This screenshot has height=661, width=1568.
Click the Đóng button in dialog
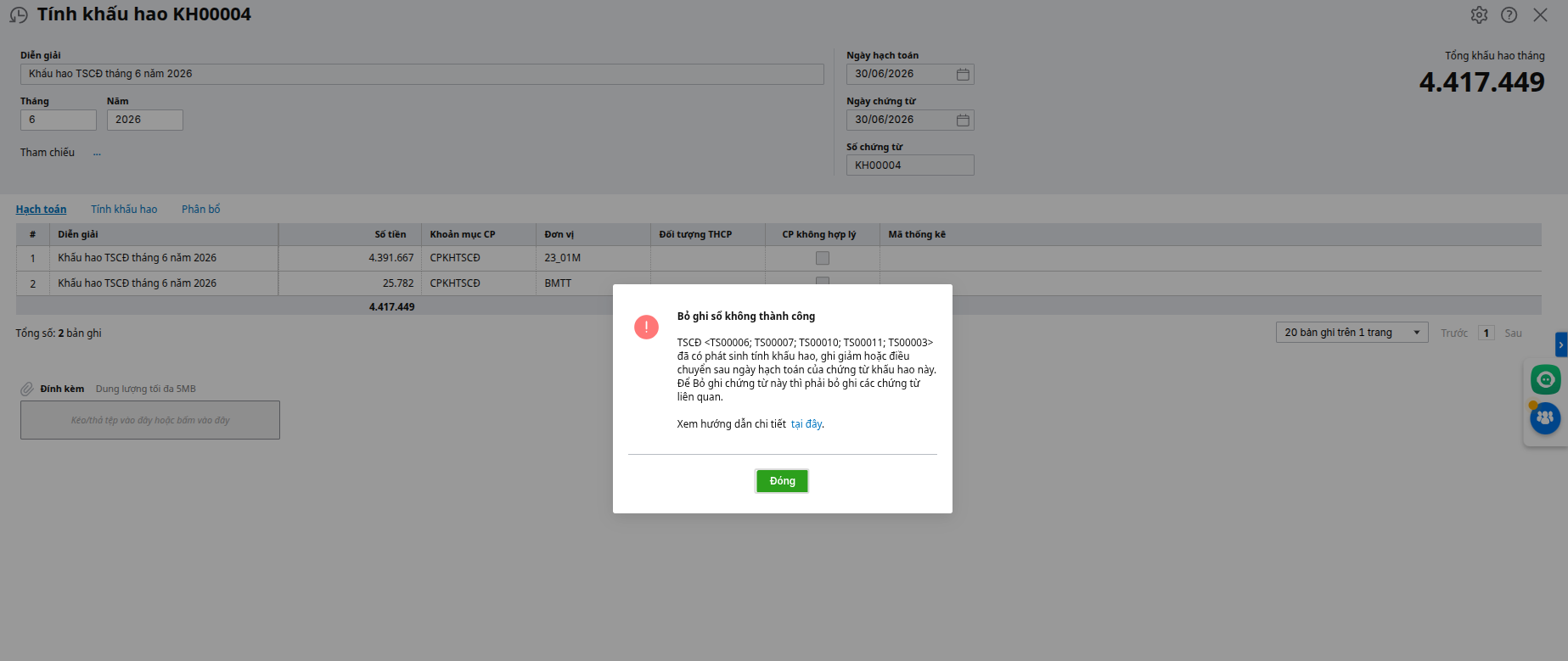click(x=782, y=481)
